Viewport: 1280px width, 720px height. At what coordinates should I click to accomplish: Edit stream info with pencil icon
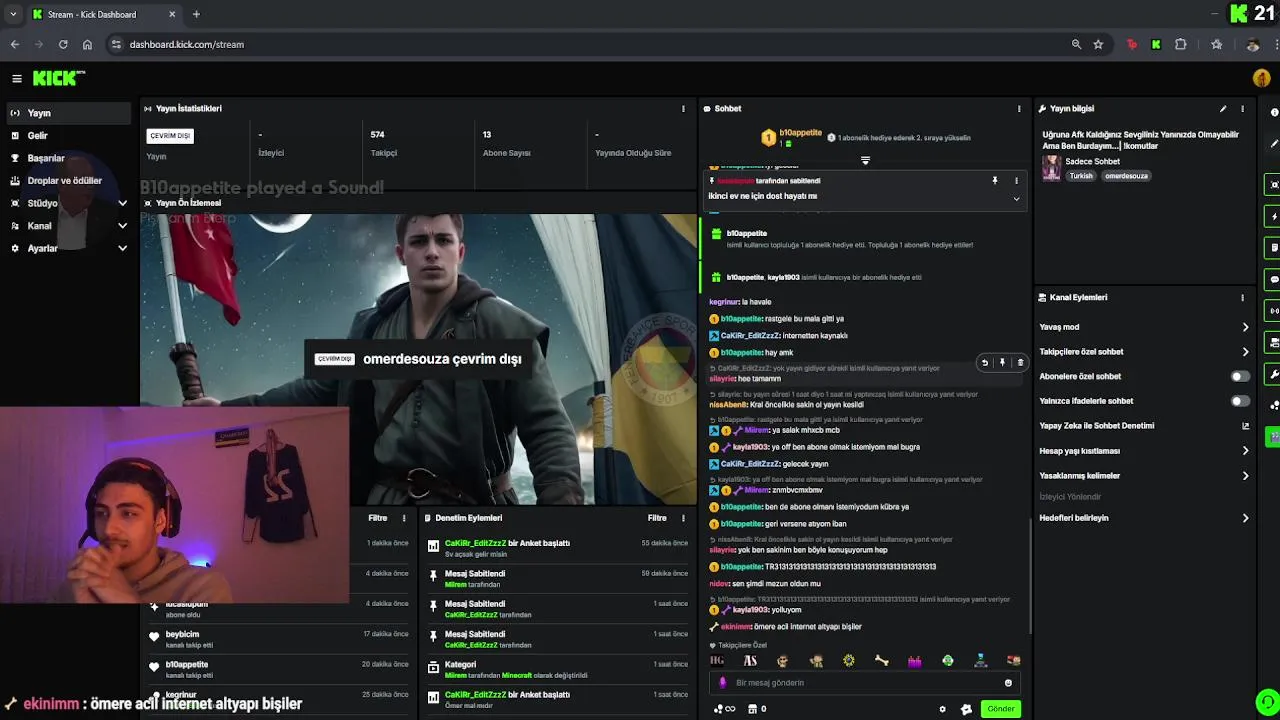coord(1222,108)
